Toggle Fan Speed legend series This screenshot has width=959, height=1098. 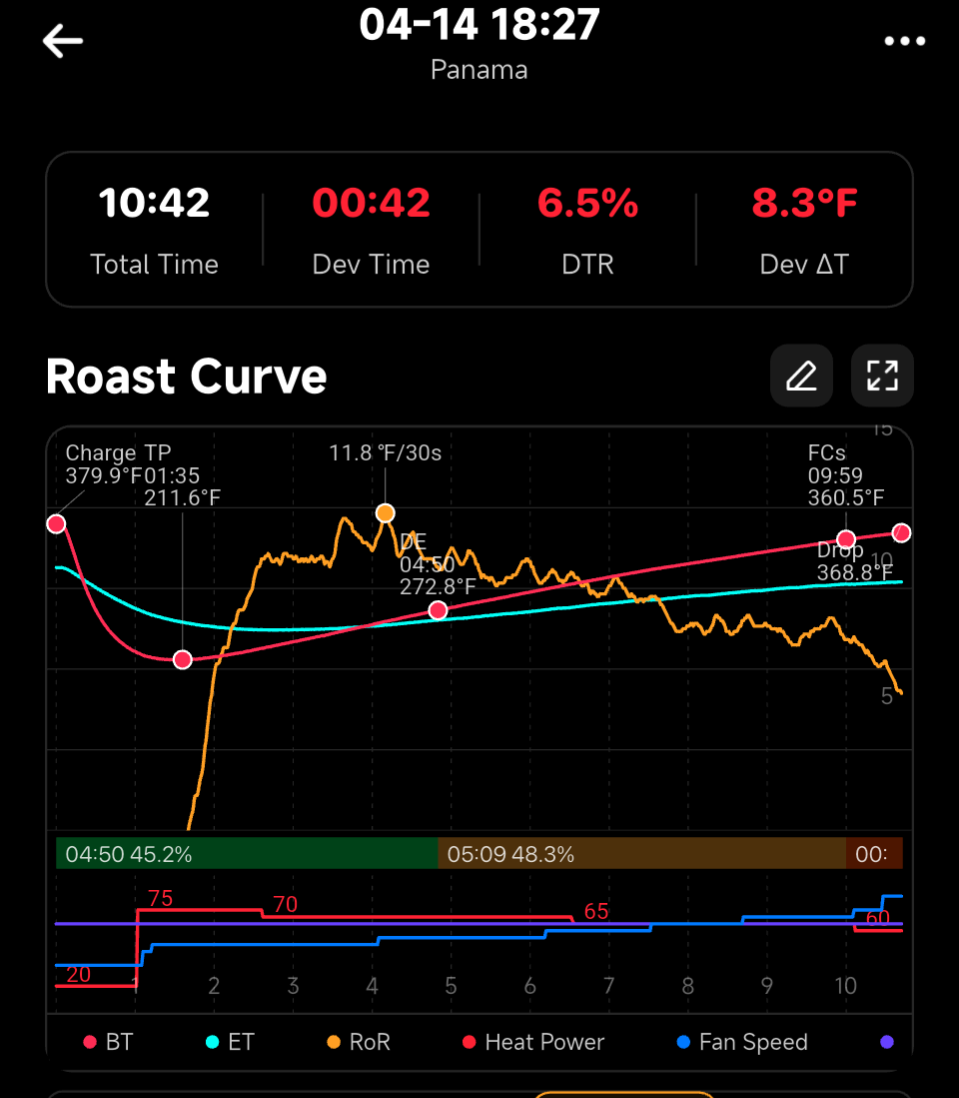click(x=742, y=1042)
